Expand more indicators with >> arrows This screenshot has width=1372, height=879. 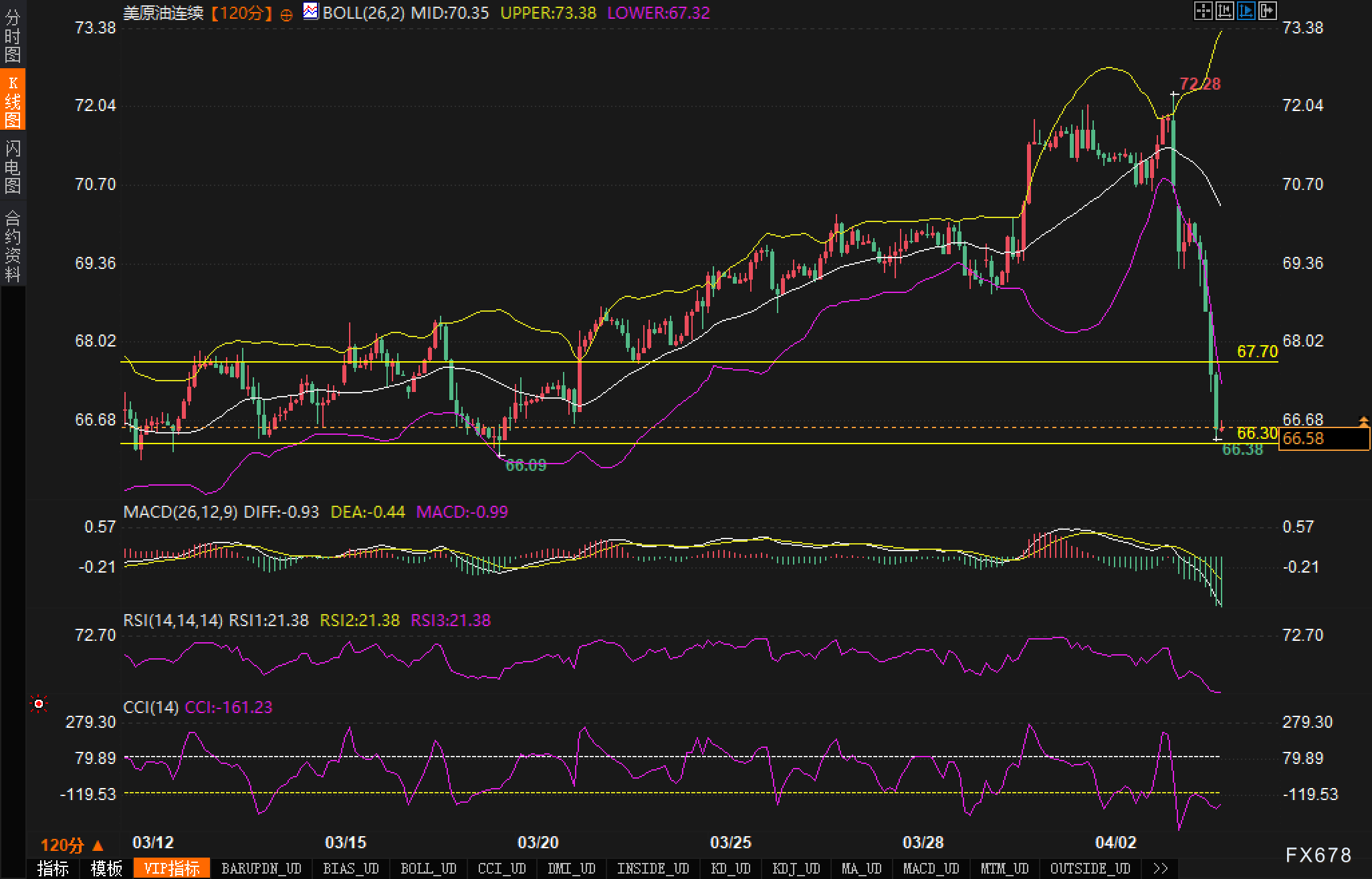point(1161,868)
